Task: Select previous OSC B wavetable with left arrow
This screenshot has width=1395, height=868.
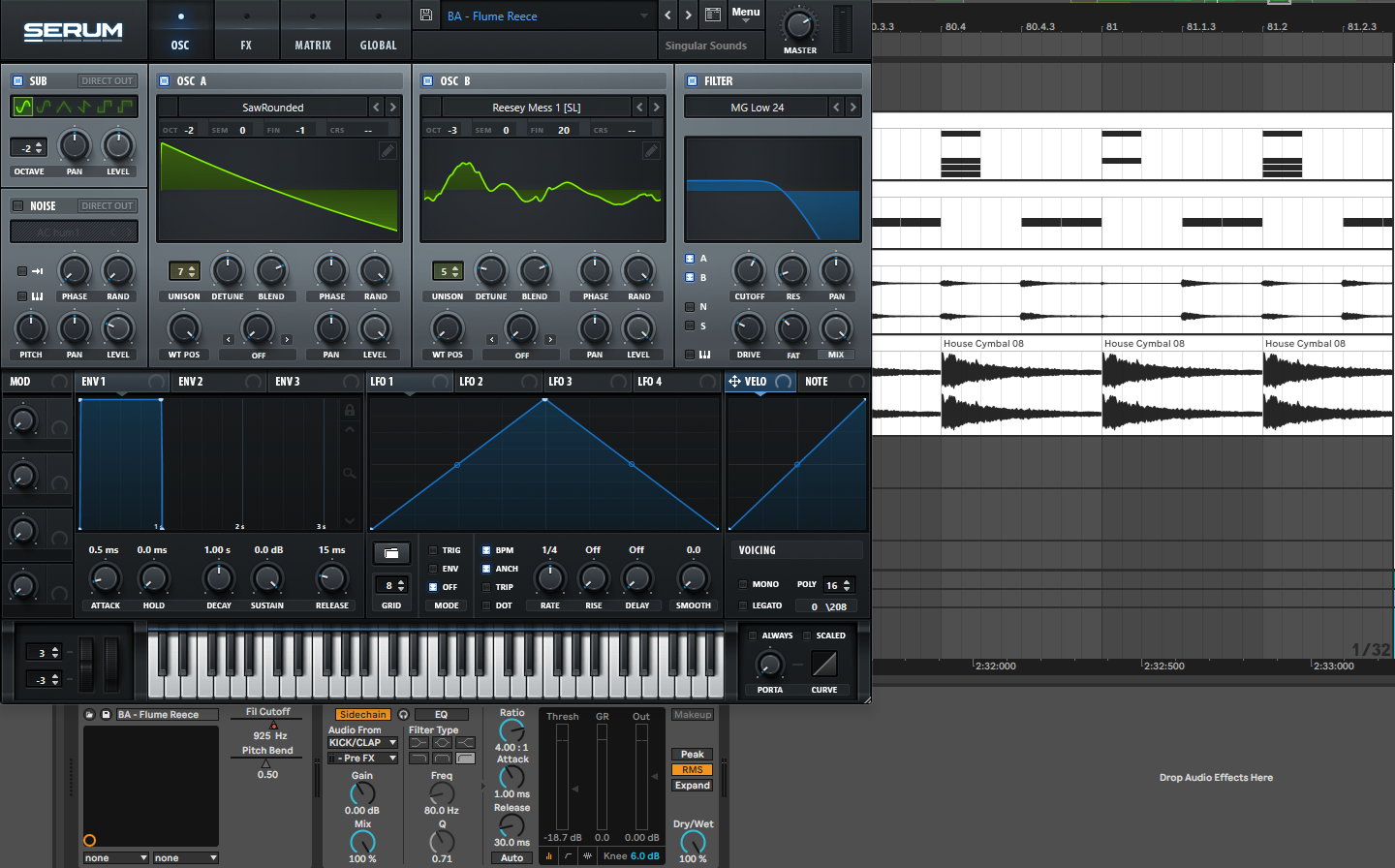Action: pyautogui.click(x=639, y=107)
